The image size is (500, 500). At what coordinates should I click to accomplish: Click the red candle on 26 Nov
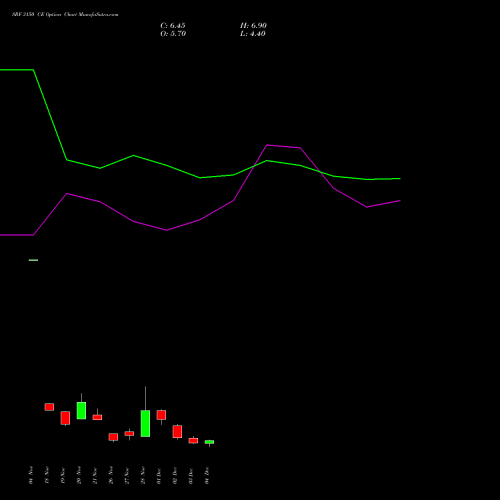[113, 437]
